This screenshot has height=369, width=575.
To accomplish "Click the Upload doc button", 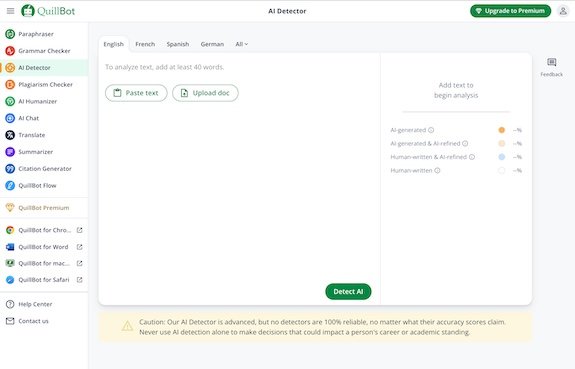I will coord(205,93).
